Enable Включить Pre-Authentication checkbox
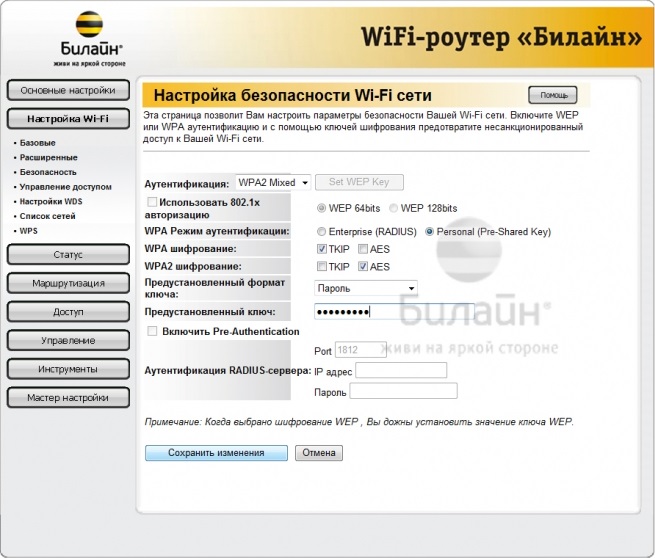Viewport: 655px width, 558px height. coord(152,331)
